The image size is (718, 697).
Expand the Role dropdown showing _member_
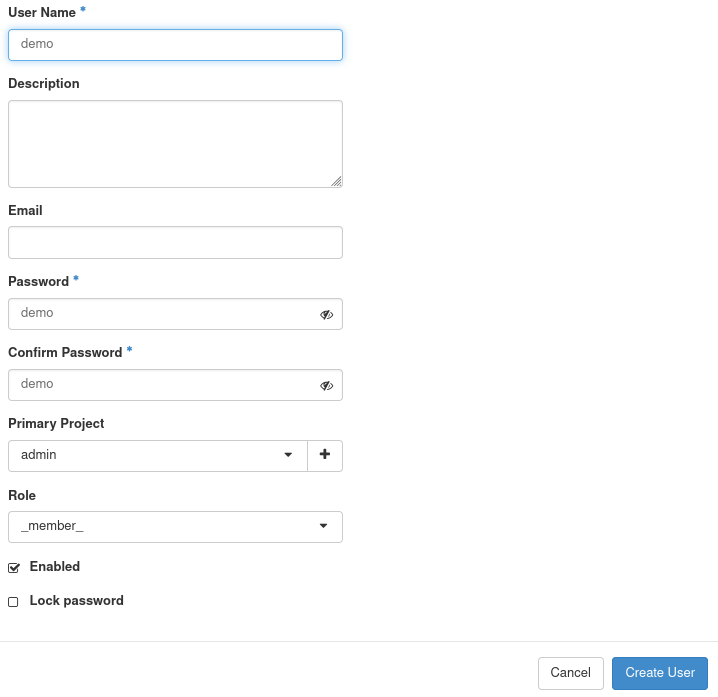(175, 526)
